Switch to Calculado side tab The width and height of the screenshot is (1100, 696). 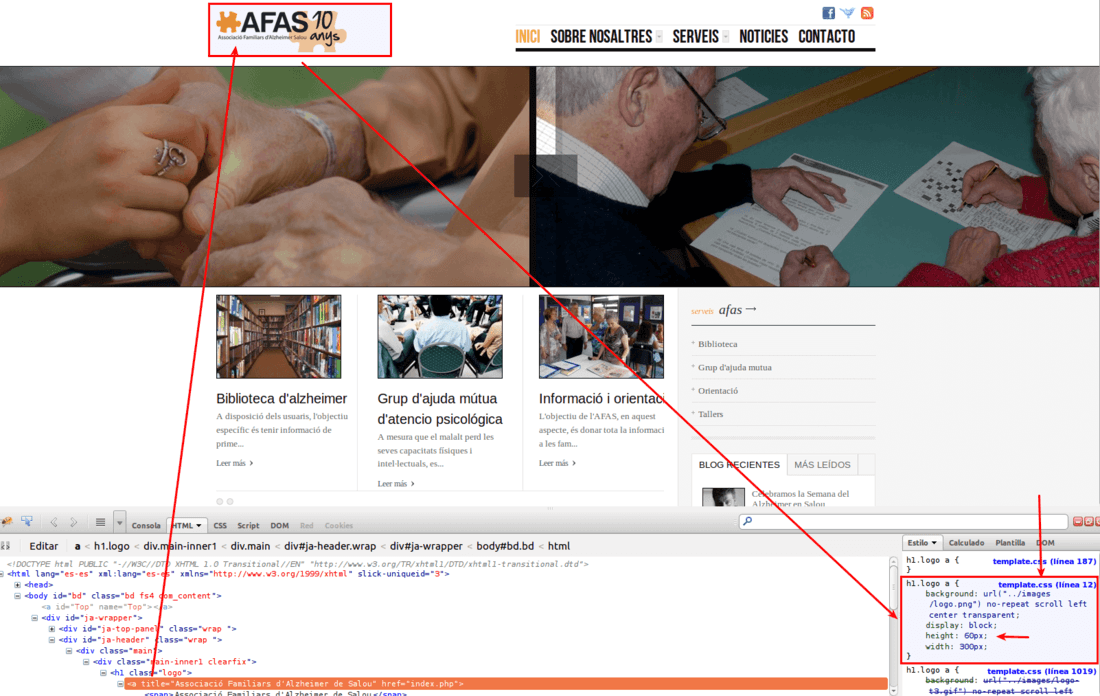966,543
